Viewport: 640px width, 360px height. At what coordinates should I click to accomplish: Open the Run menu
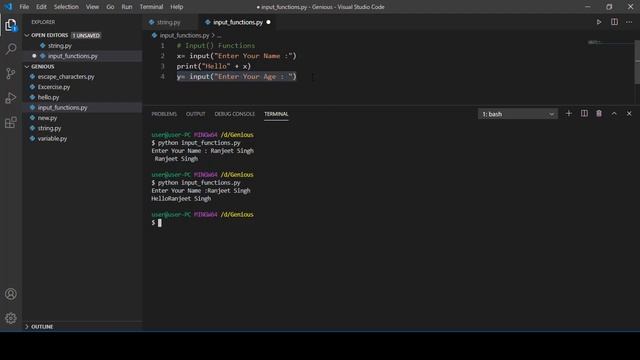tap(127, 7)
